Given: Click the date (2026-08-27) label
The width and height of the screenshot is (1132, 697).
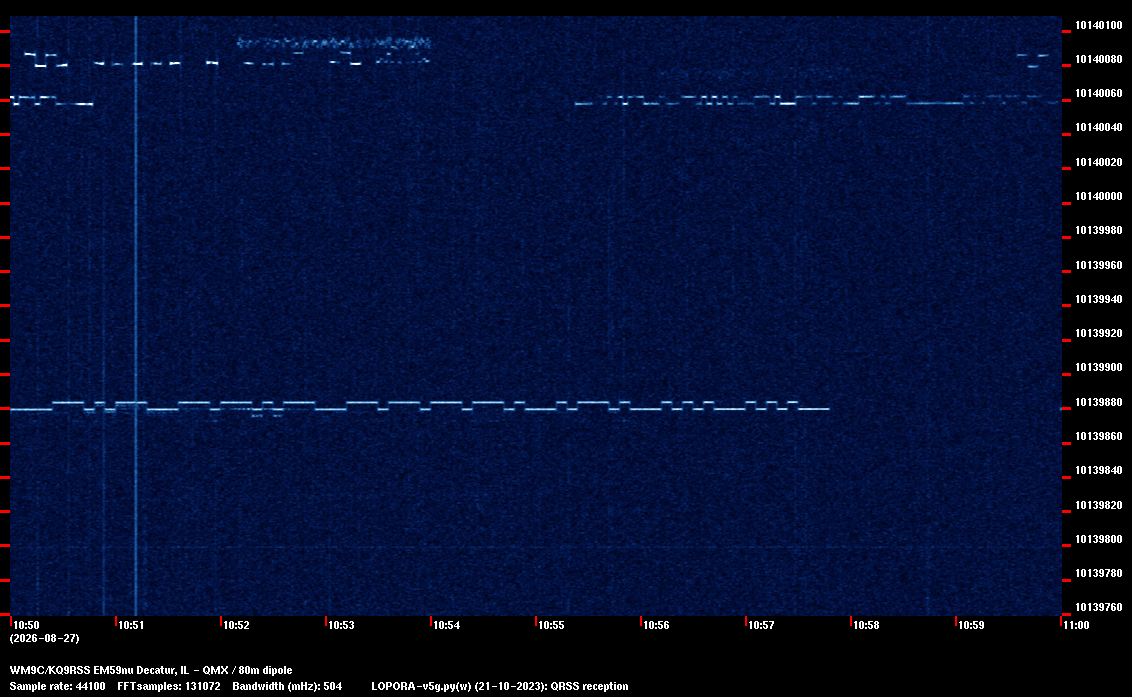Looking at the screenshot, I should pos(45,638).
